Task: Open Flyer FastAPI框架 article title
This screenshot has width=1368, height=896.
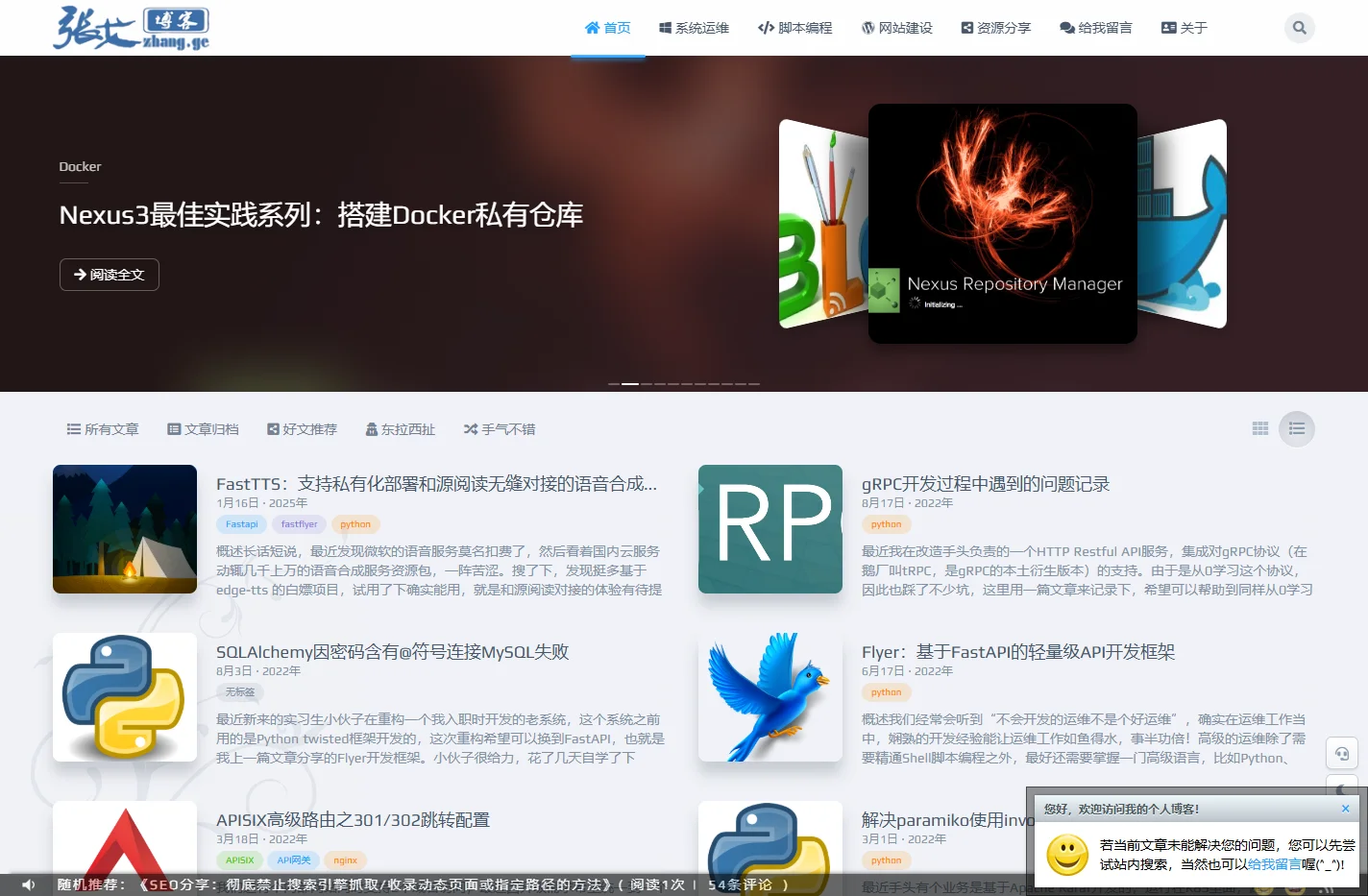Action: pyautogui.click(x=1018, y=652)
